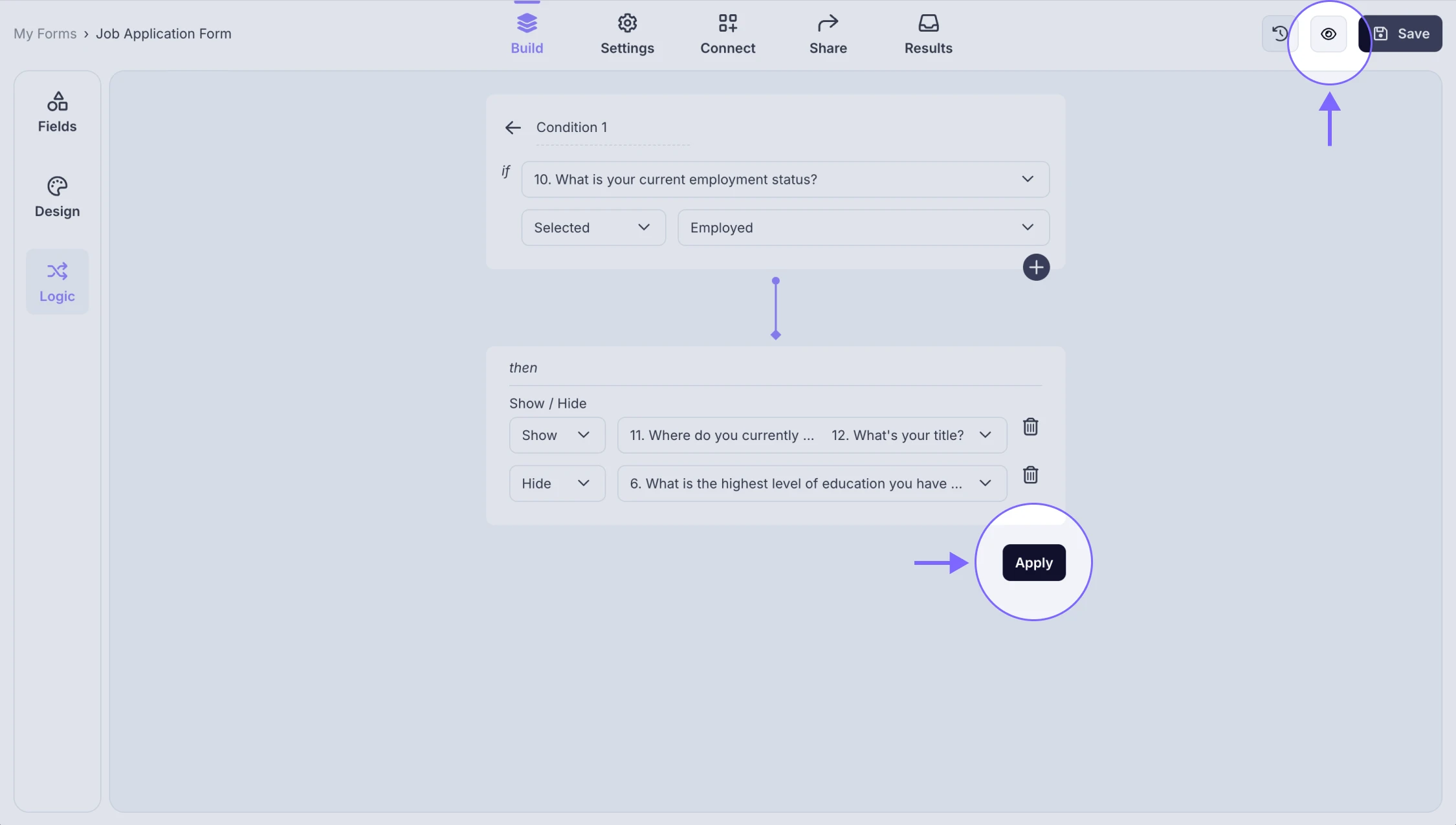1456x825 pixels.
Task: Open the employment status question dropdown
Action: point(784,179)
